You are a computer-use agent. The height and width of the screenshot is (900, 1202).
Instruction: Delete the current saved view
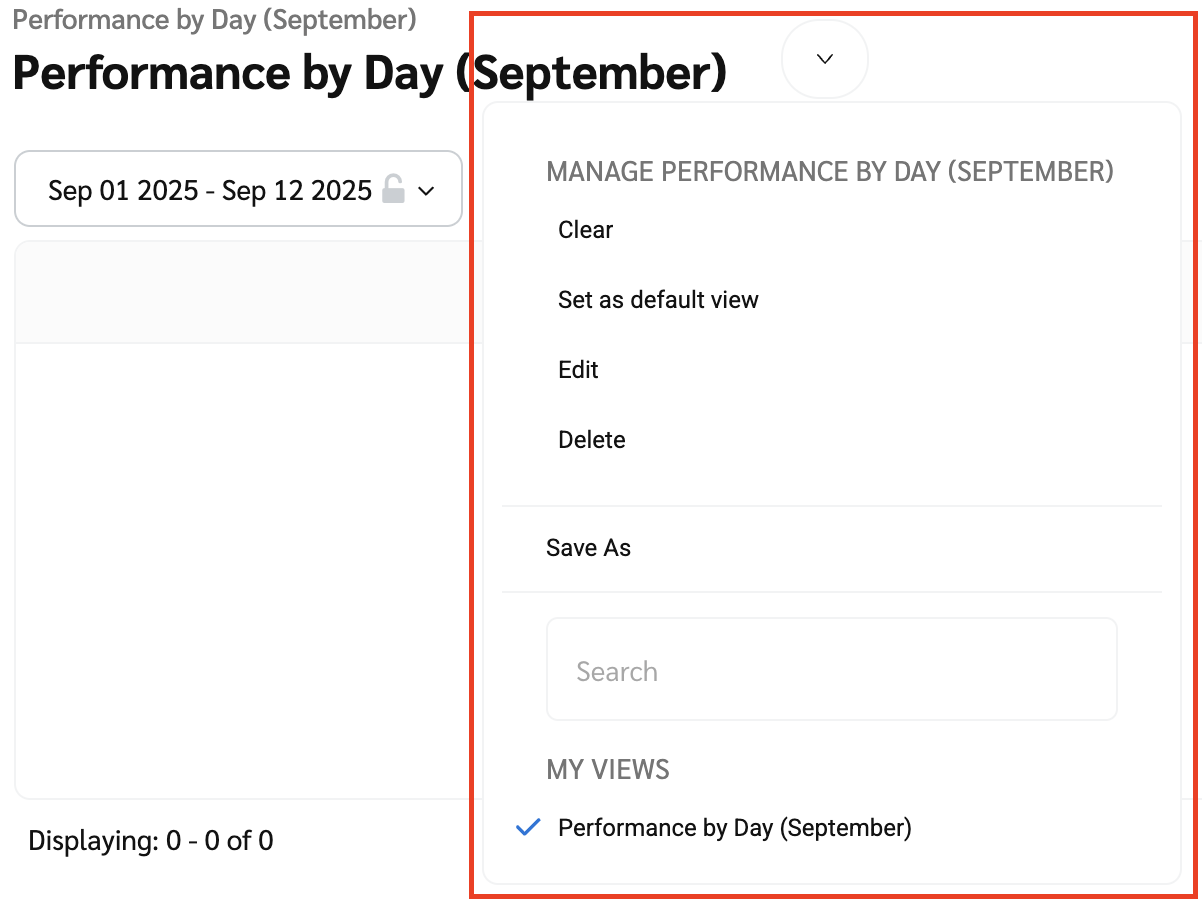coord(591,440)
